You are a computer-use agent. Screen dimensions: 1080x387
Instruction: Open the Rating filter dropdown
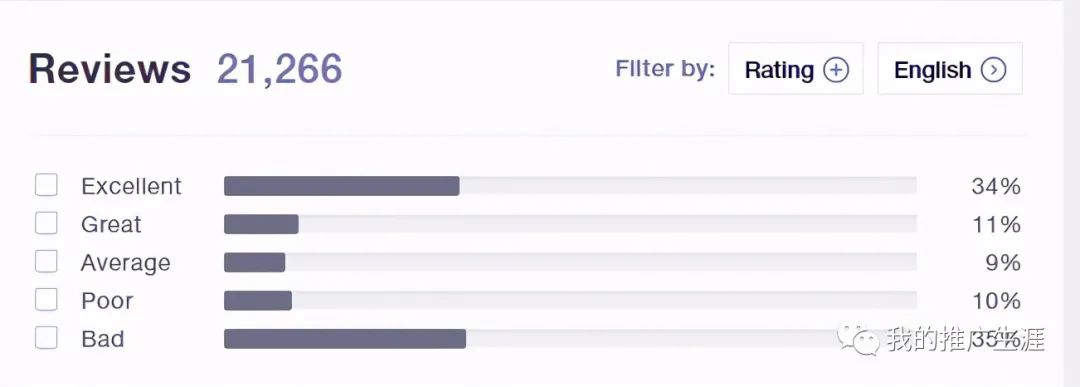point(796,69)
